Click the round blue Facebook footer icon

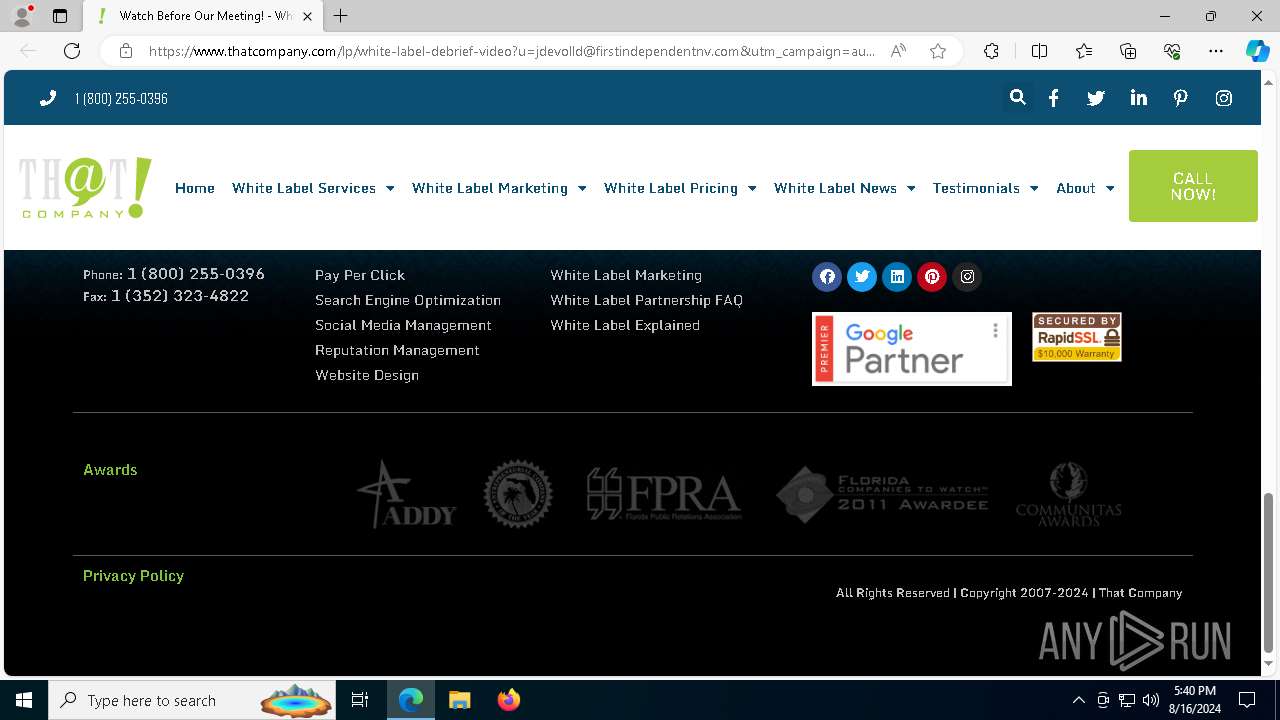pyautogui.click(x=827, y=277)
